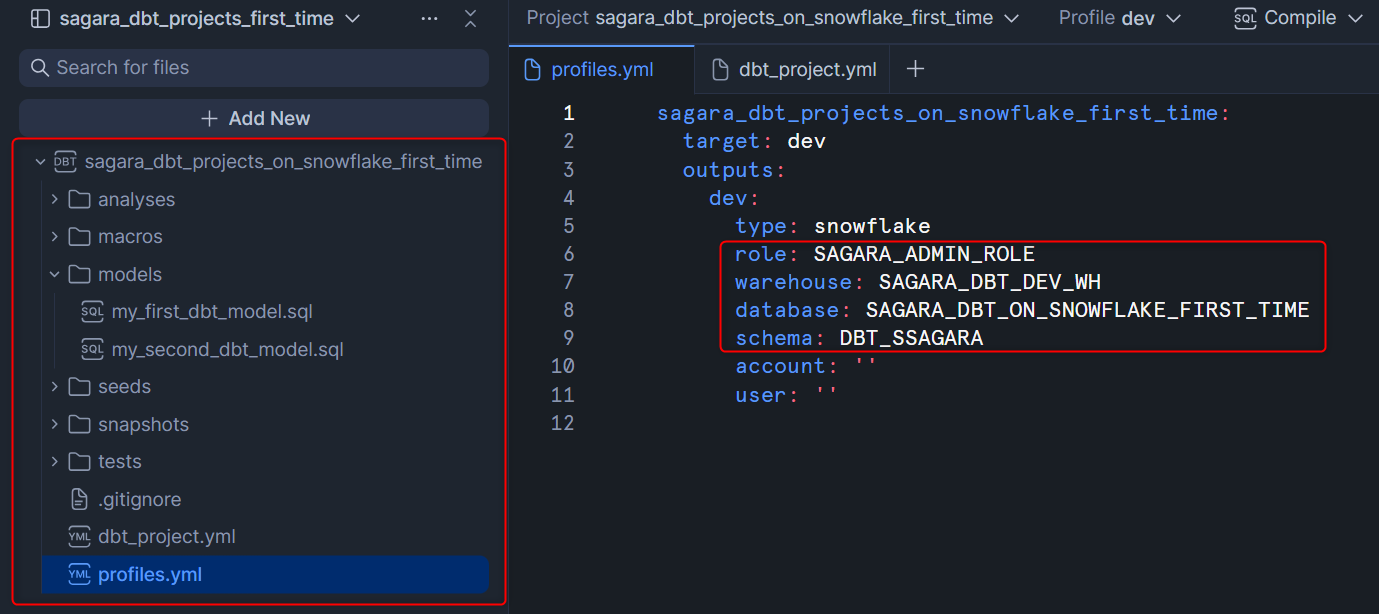
Task: Switch to the profiles.yml editor tab
Action: coord(601,70)
